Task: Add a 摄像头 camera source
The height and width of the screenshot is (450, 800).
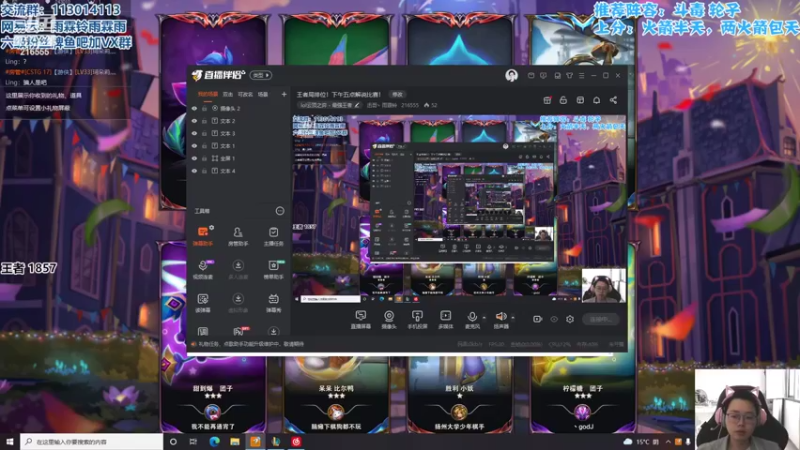Action: pyautogui.click(x=389, y=319)
